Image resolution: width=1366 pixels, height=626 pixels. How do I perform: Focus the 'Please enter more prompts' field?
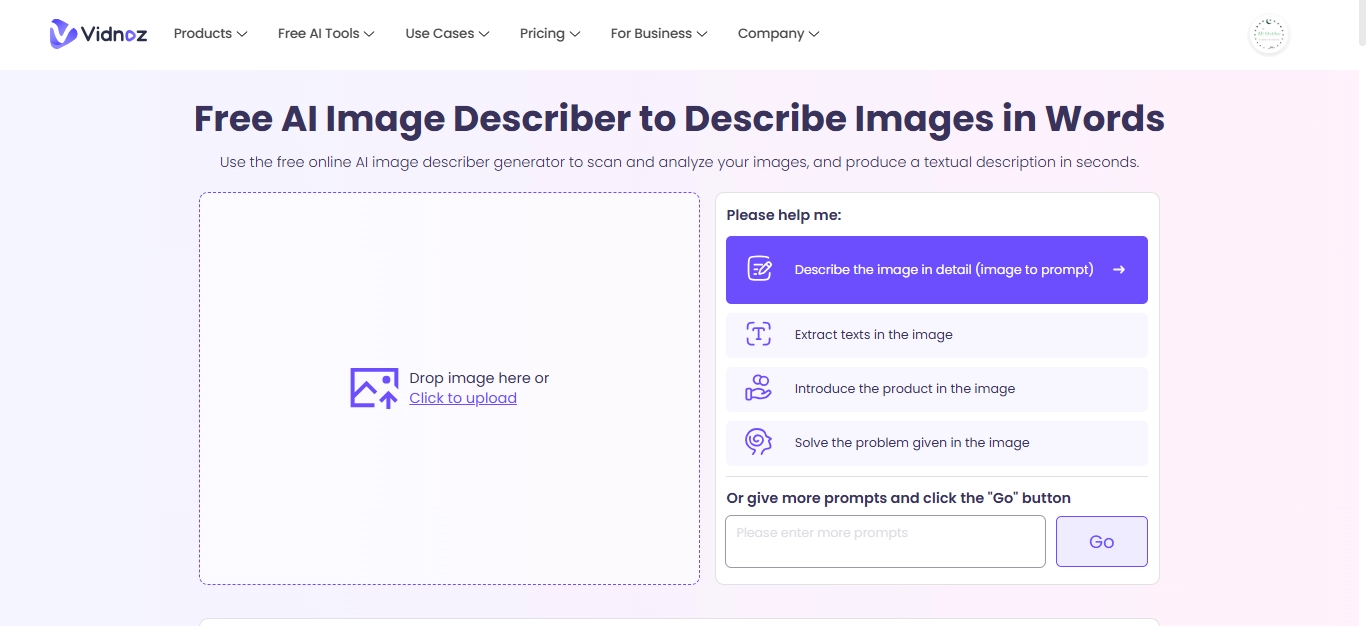pyautogui.click(x=884, y=541)
